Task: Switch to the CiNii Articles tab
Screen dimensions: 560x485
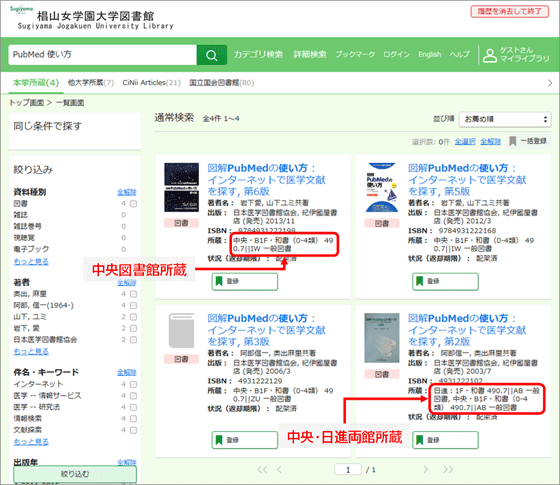Action: pyautogui.click(x=151, y=82)
